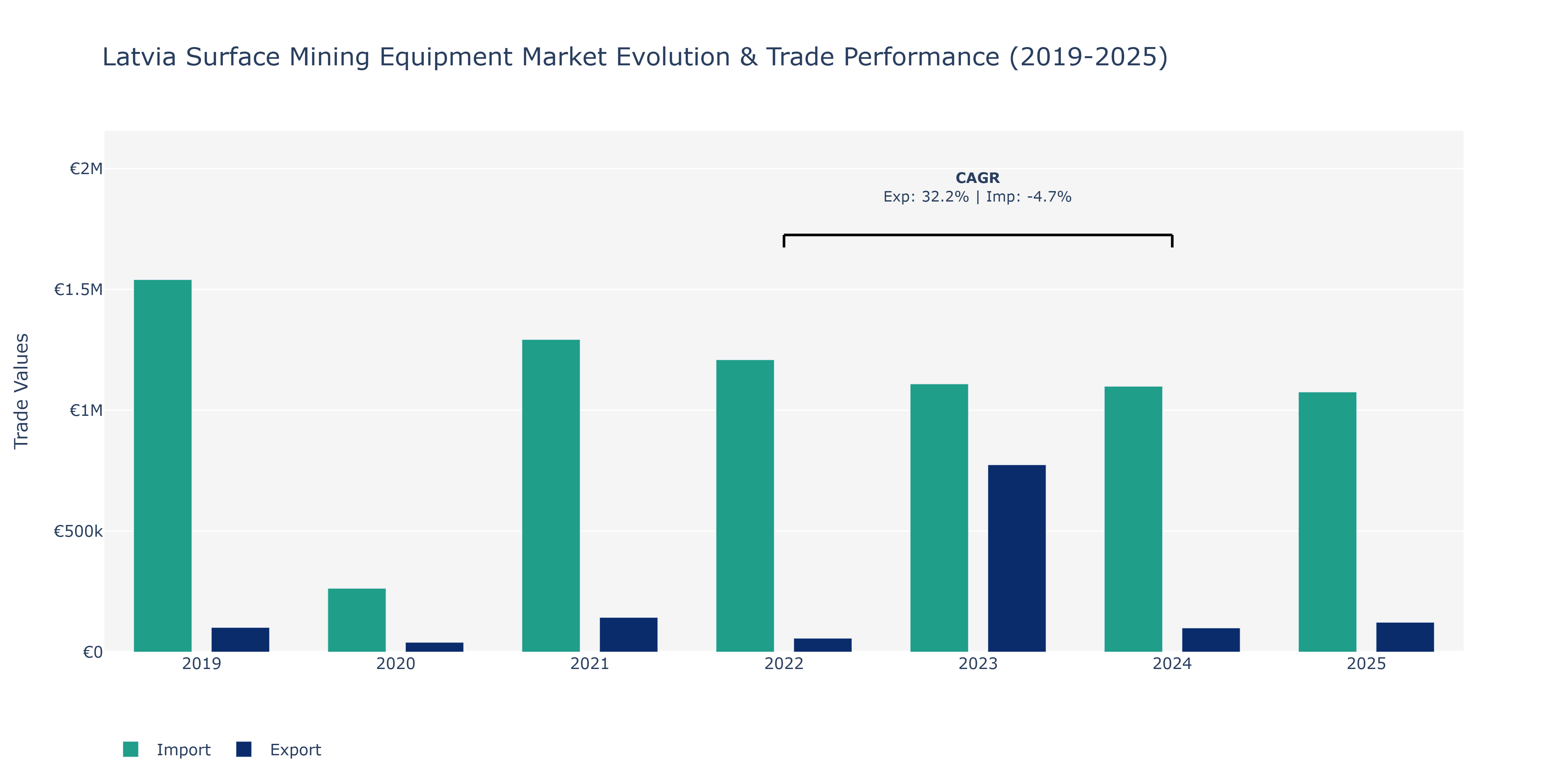The height and width of the screenshot is (784, 1568).
Task: Select the 2021 Import bar
Action: pos(551,496)
